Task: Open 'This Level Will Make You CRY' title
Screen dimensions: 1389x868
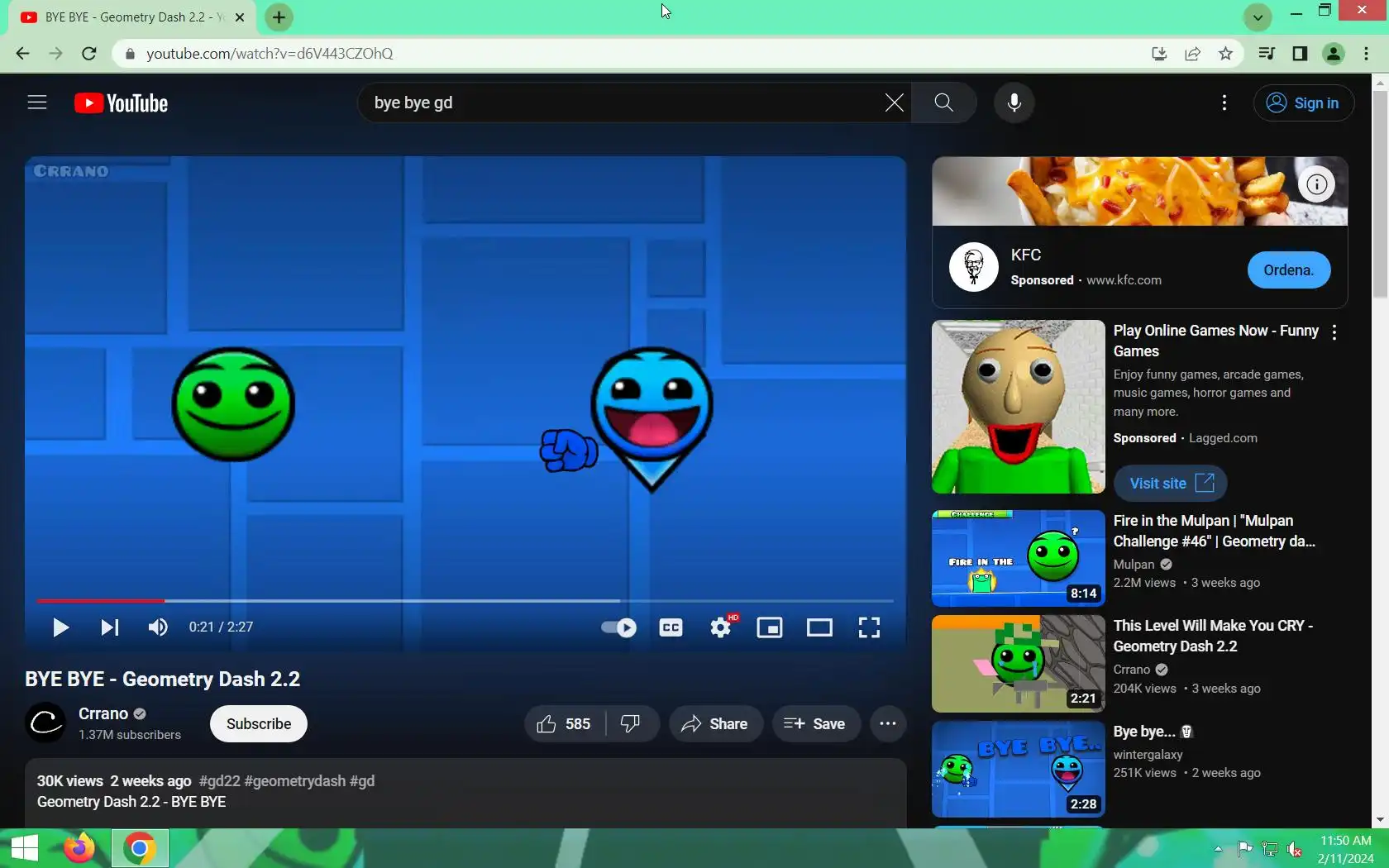Action: 1213,636
